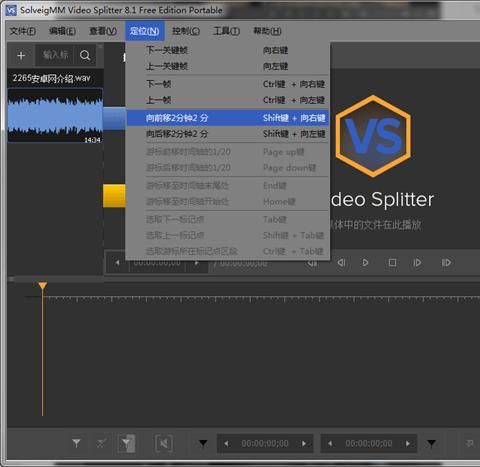
Task: Choose 下一帧 from the menu
Action: click(228, 84)
